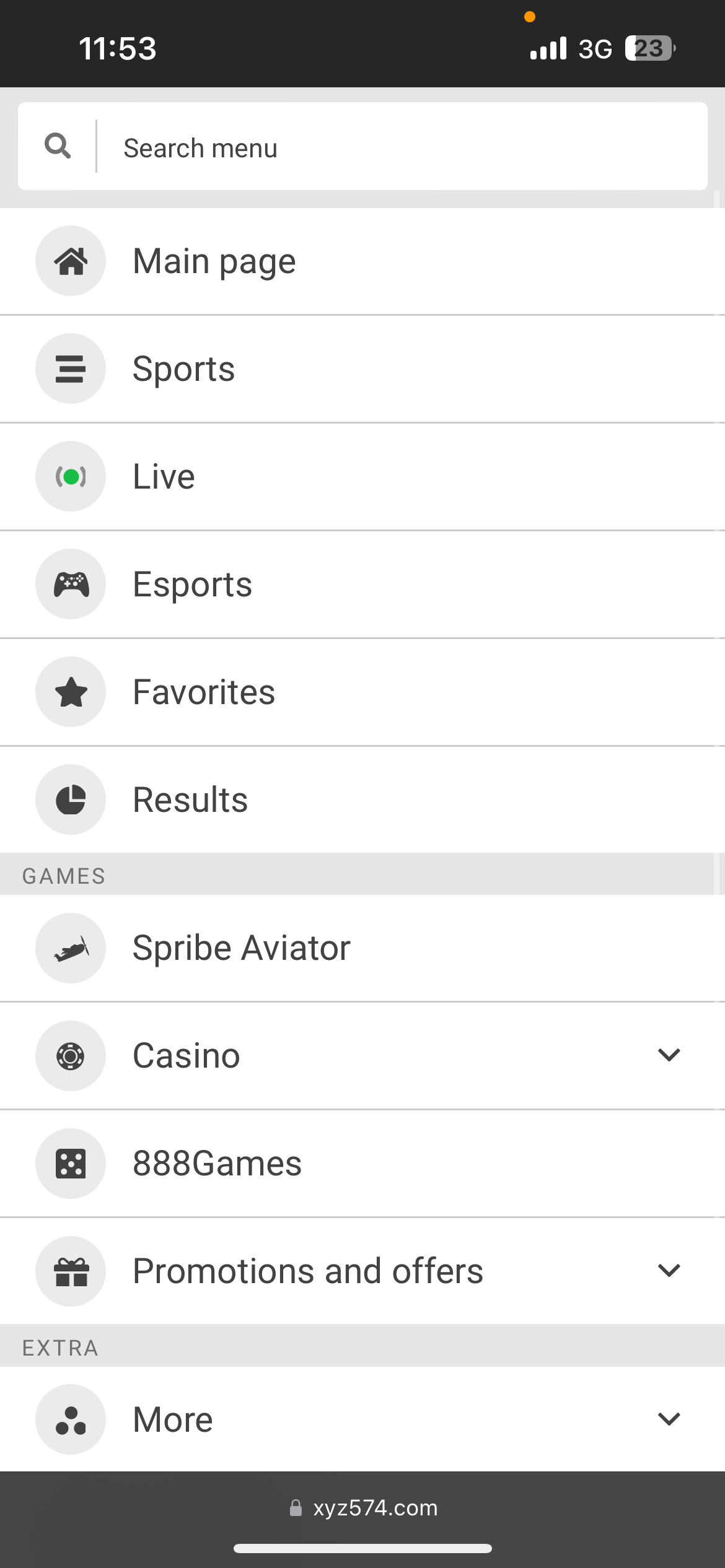Open the 888Games link

pyautogui.click(x=217, y=1164)
